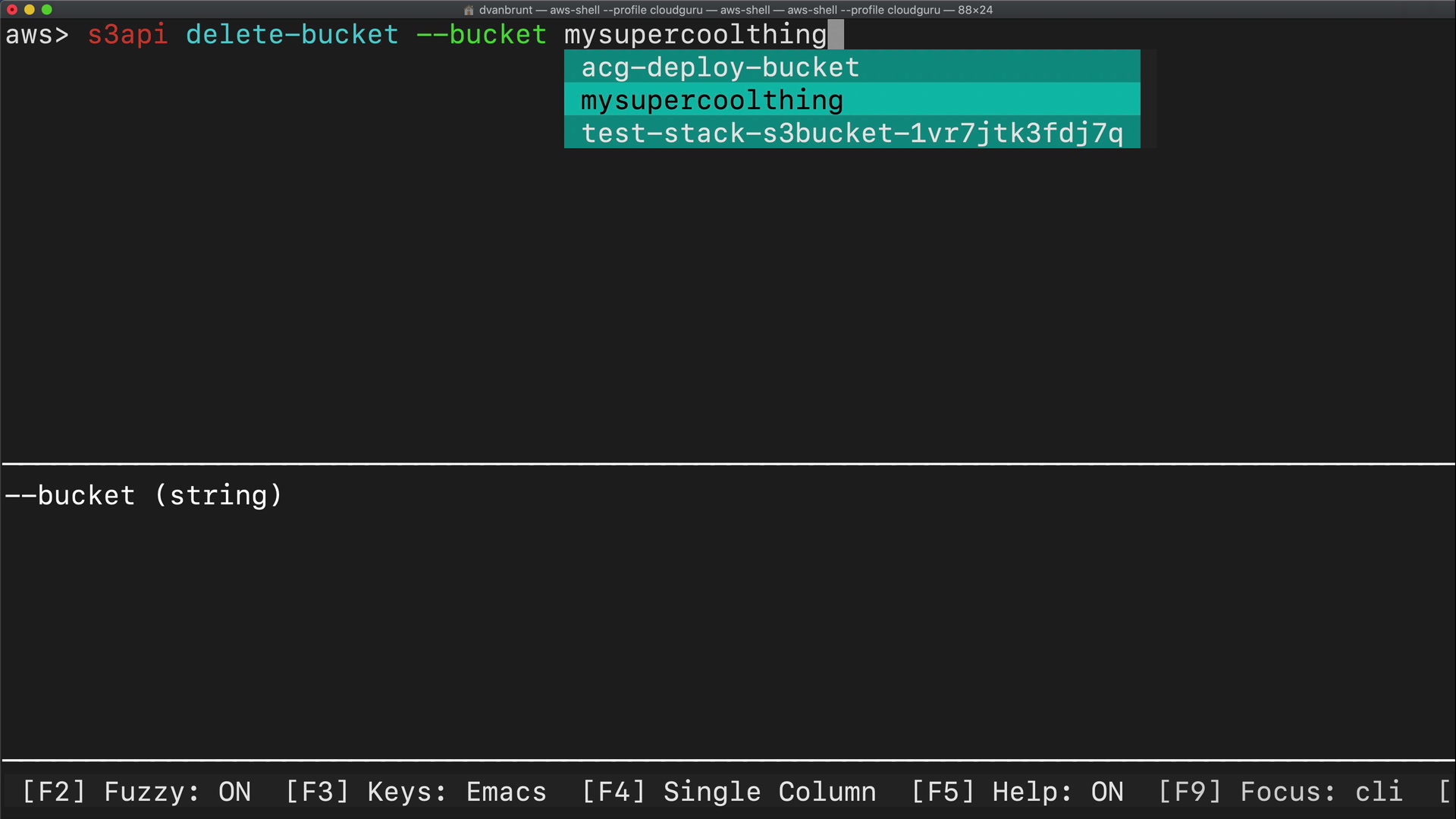Click the F9 Focus: cli indicator

click(1280, 792)
